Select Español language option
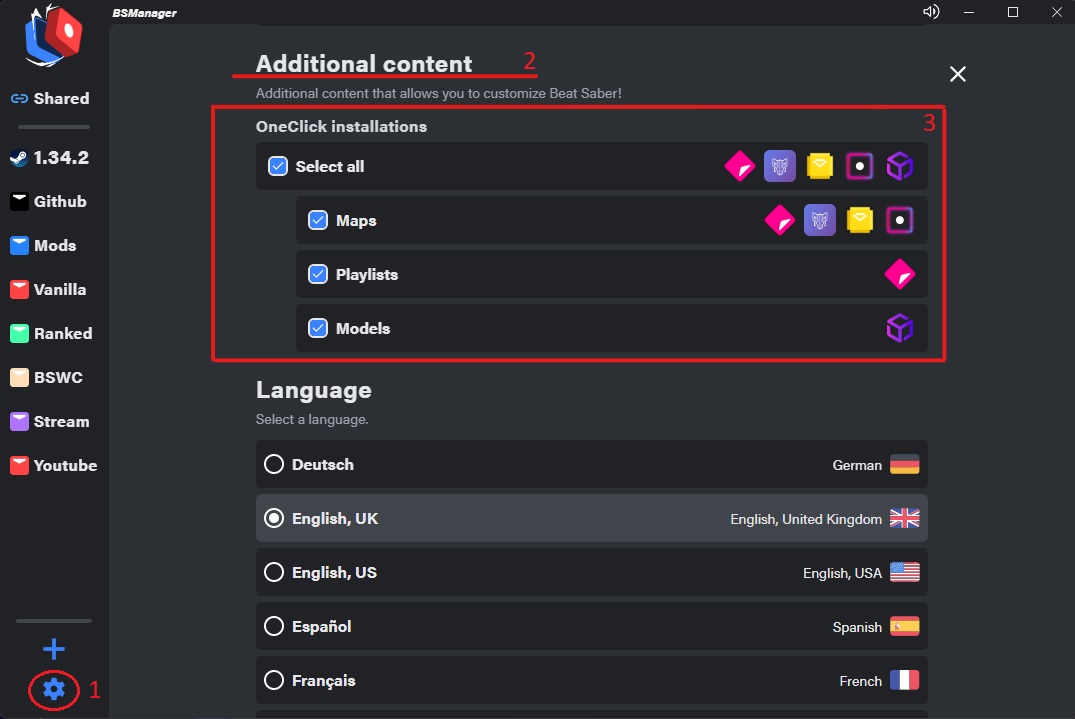Viewport: 1075px width, 719px height. pyautogui.click(x=274, y=627)
